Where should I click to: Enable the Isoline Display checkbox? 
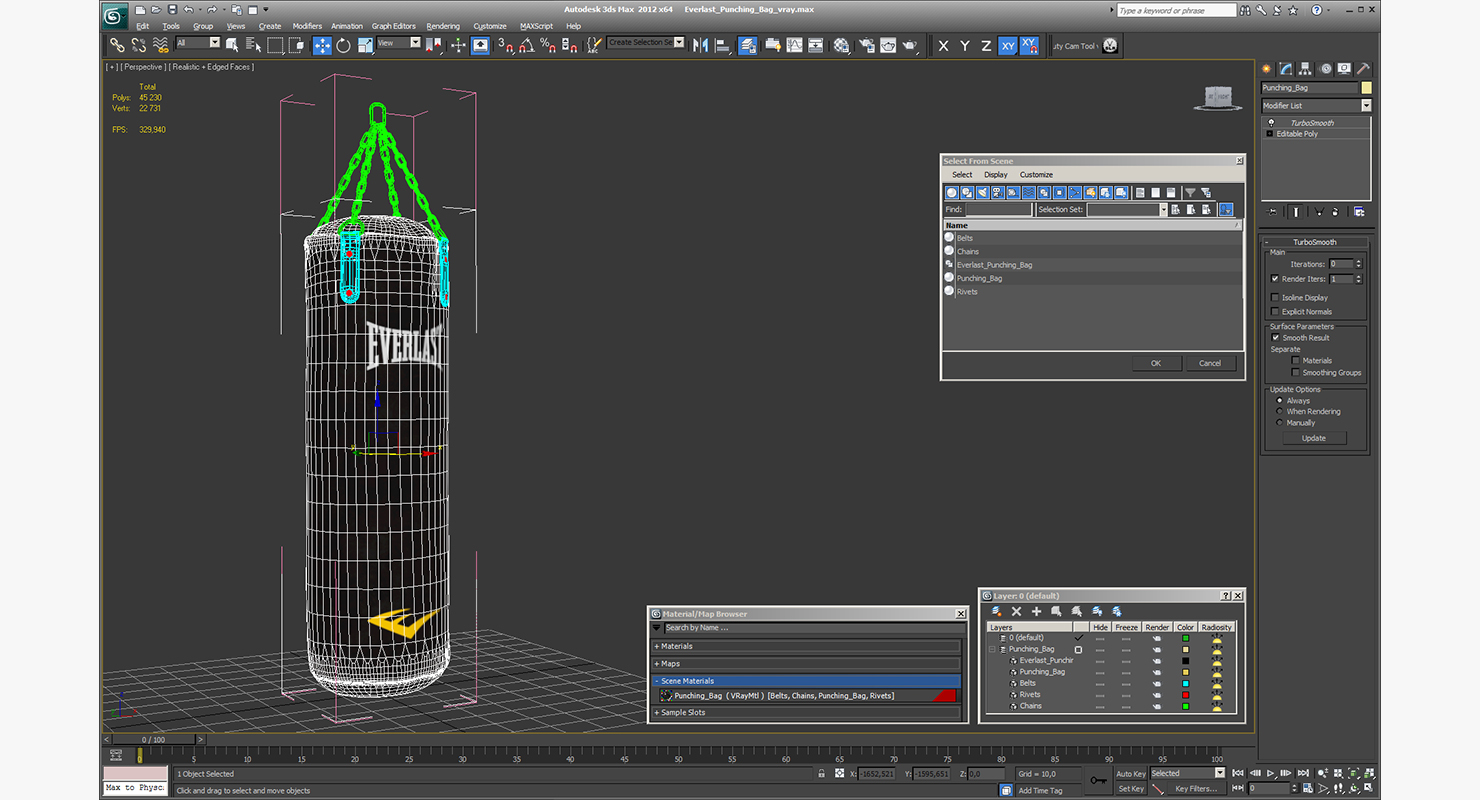[x=1275, y=297]
